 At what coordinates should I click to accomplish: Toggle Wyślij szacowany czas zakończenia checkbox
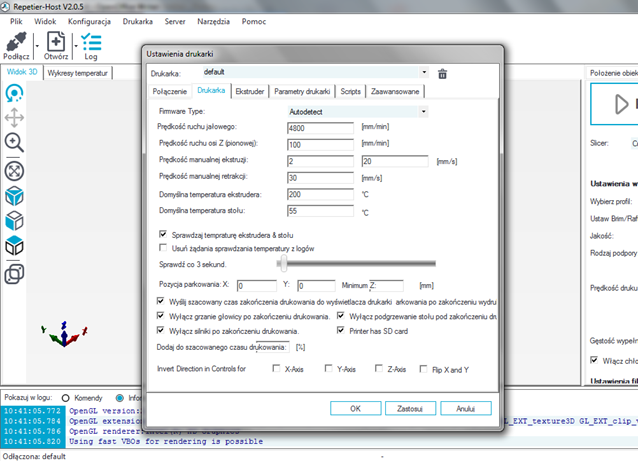coord(160,301)
